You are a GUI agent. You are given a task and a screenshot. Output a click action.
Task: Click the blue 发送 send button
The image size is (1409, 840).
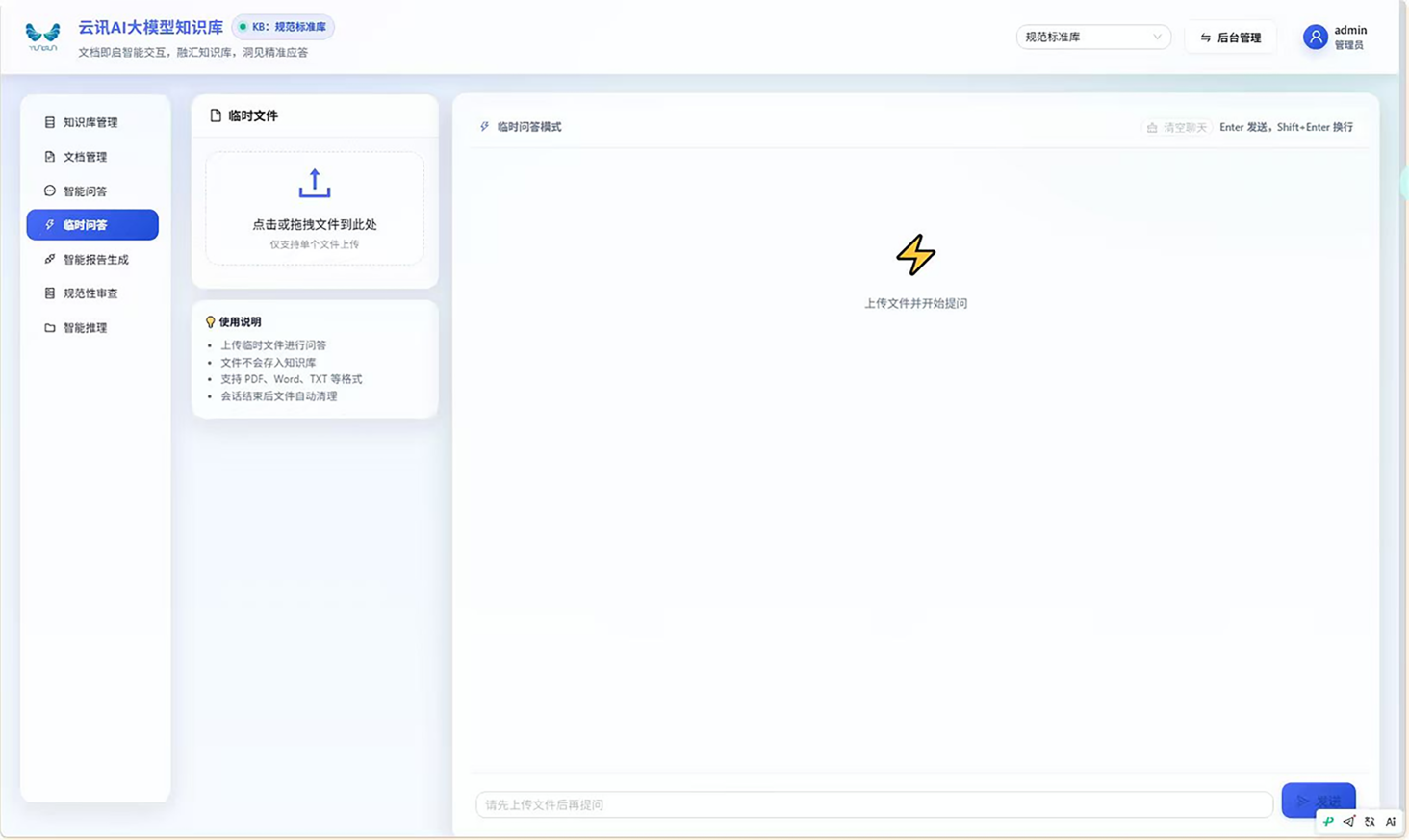coord(1319,801)
